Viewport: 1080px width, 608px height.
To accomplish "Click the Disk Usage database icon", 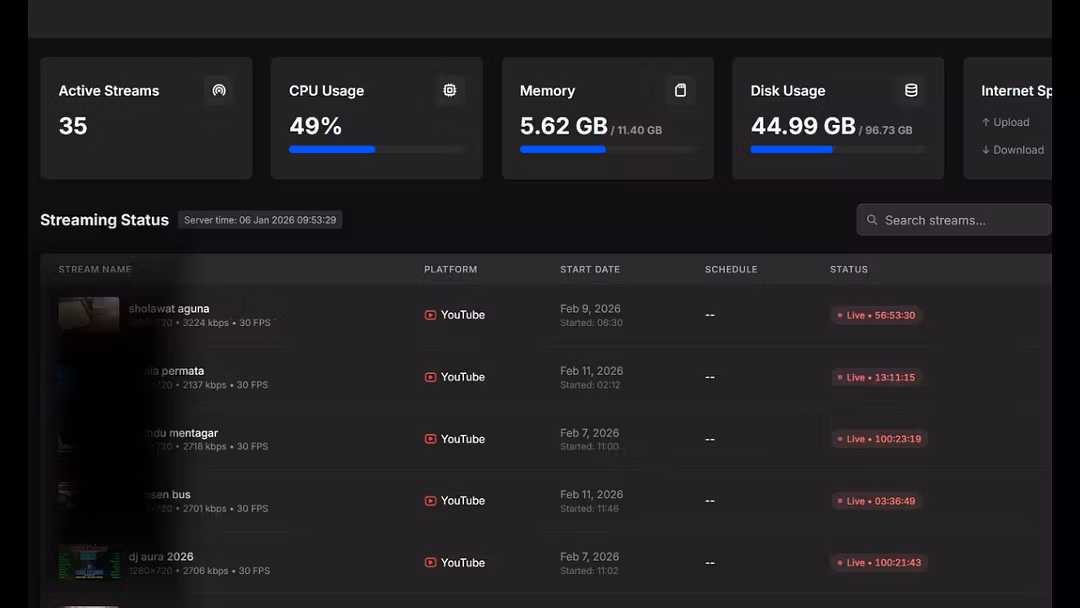I will click(x=911, y=91).
